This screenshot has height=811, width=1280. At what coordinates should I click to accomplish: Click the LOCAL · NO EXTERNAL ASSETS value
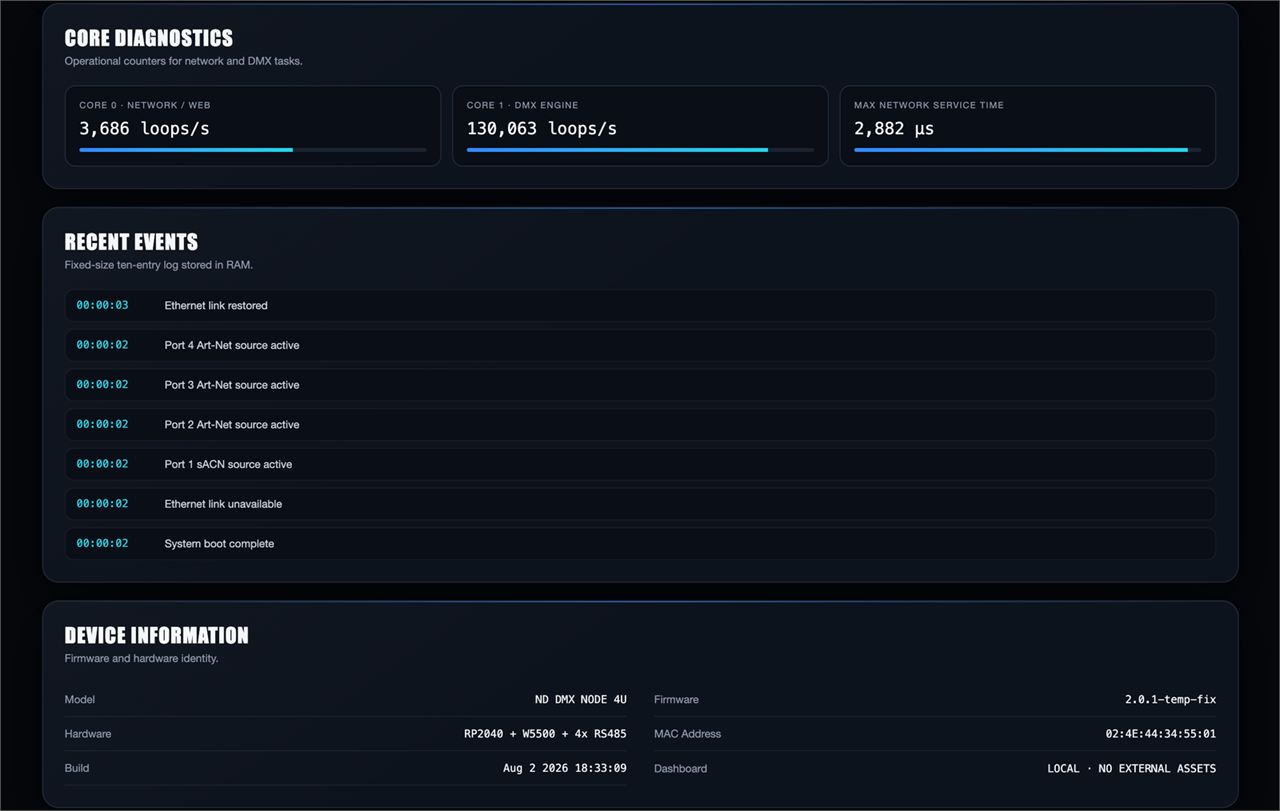pyautogui.click(x=1132, y=768)
